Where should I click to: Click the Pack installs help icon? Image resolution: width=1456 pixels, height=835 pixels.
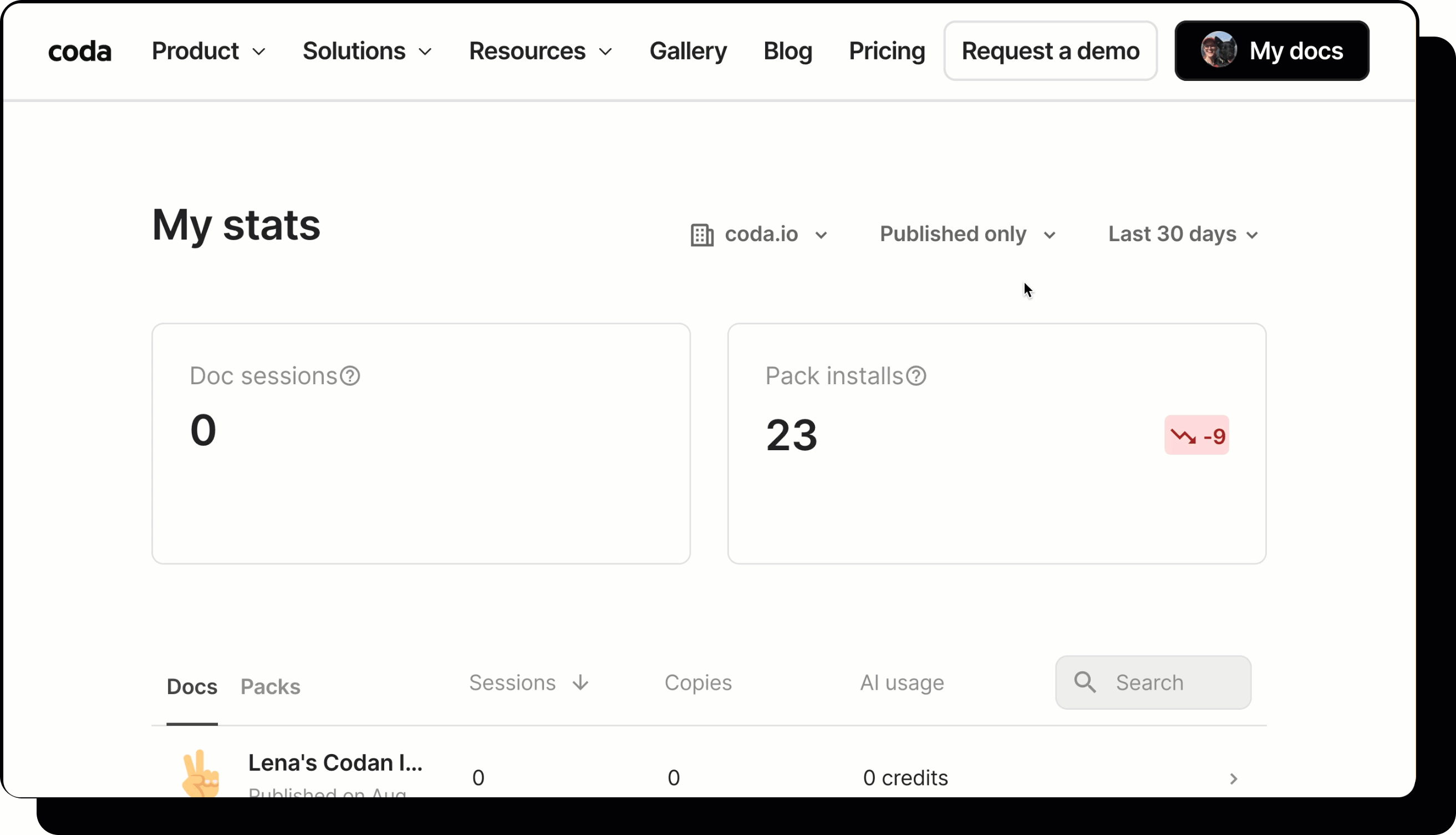pos(916,376)
